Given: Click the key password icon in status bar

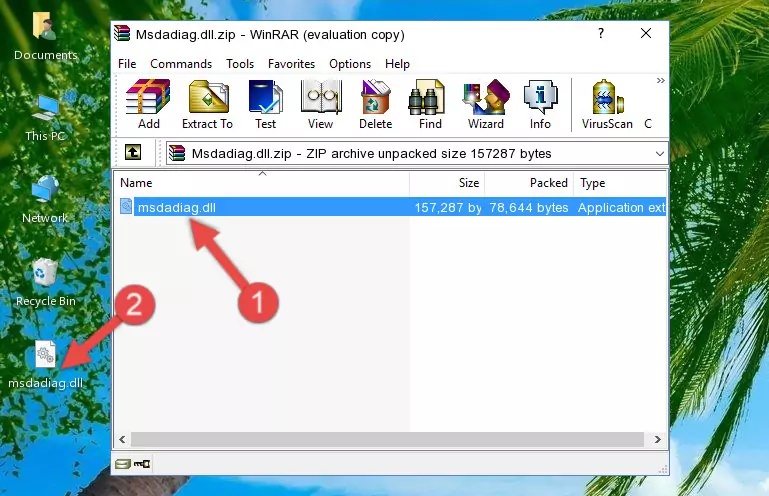Looking at the screenshot, I should (142, 463).
